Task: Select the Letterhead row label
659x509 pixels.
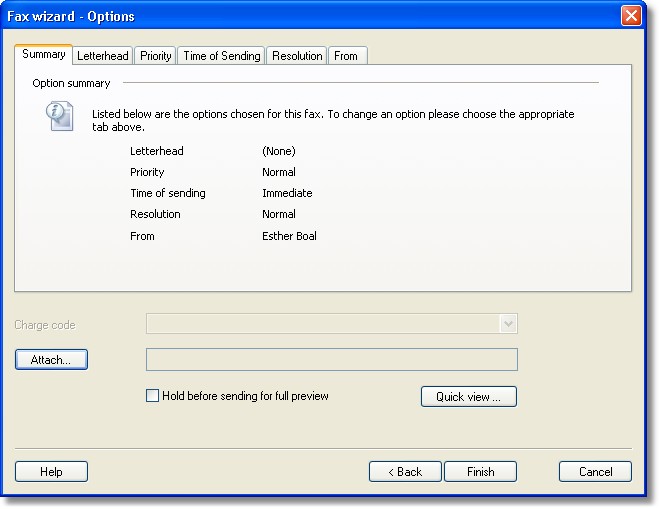Action: pyautogui.click(x=157, y=151)
